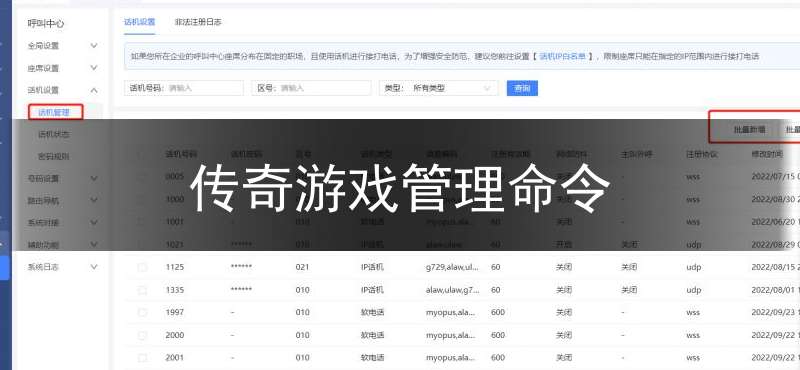
Task: Follow the 话机IP白名单 link
Action: pyautogui.click(x=562, y=56)
